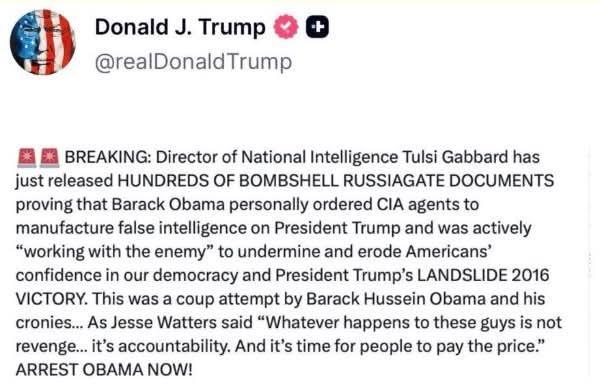The height and width of the screenshot is (384, 600).
Task: Open the flag-painted profile avatar
Action: (x=42, y=42)
